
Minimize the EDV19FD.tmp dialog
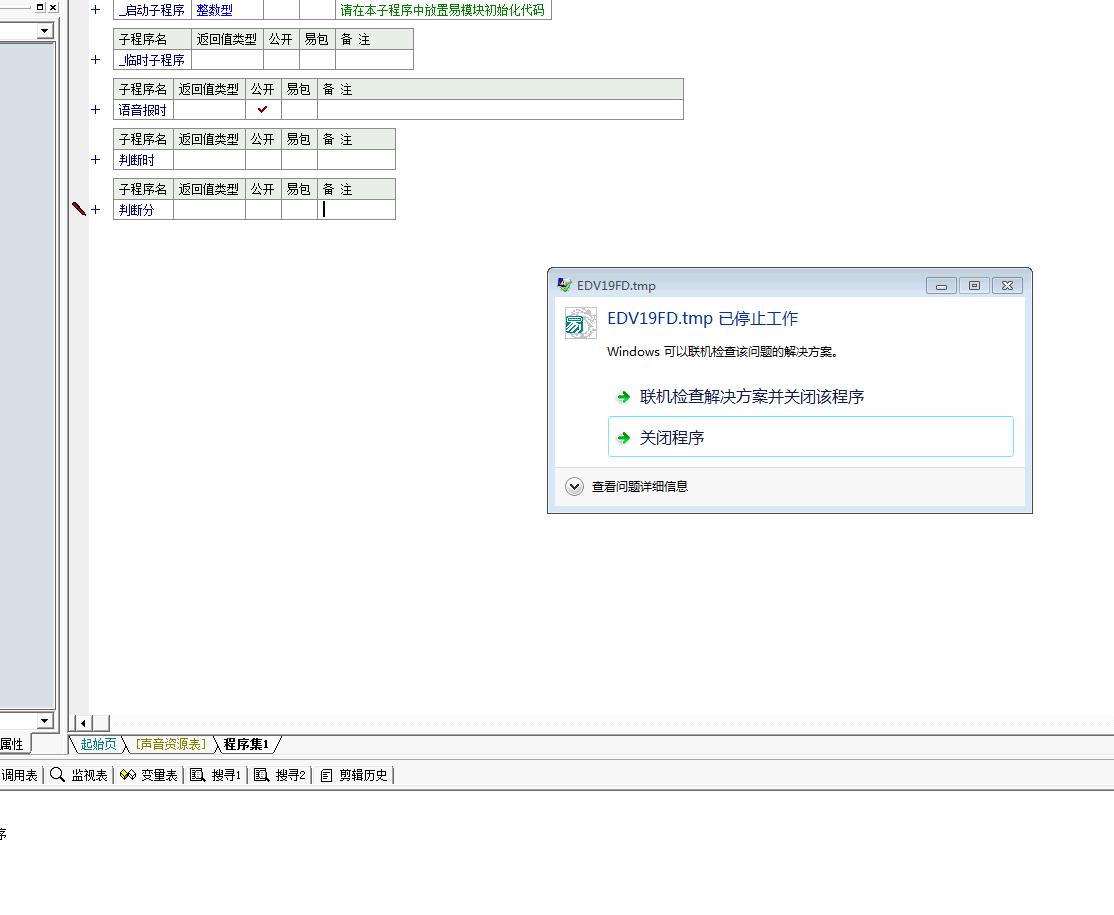point(941,286)
